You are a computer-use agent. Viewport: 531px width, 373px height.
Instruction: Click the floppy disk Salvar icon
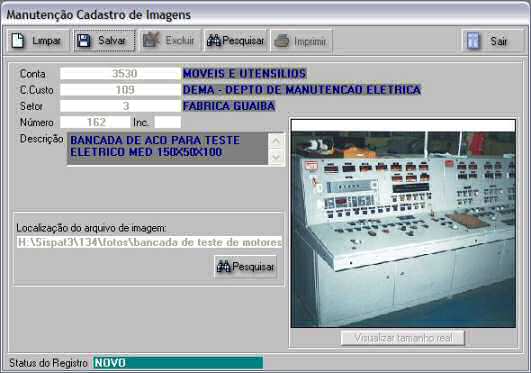83,41
